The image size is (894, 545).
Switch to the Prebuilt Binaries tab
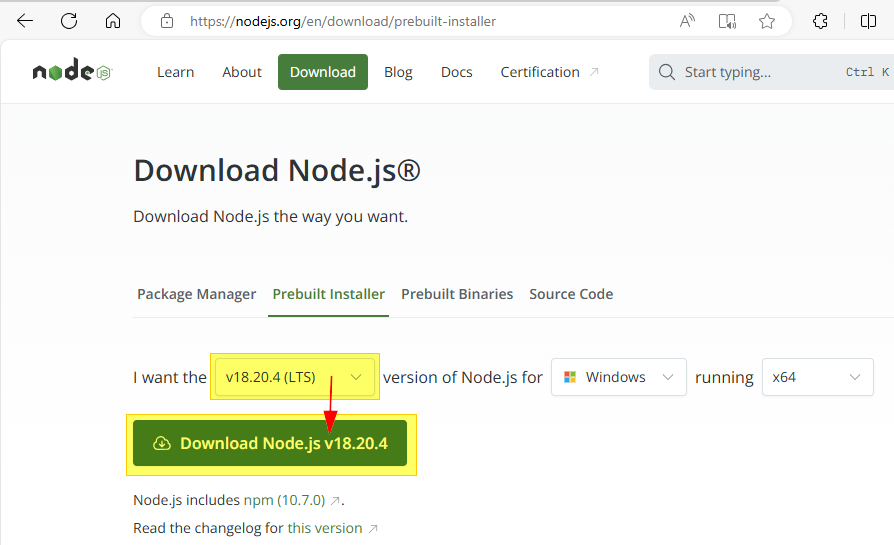[x=457, y=294]
